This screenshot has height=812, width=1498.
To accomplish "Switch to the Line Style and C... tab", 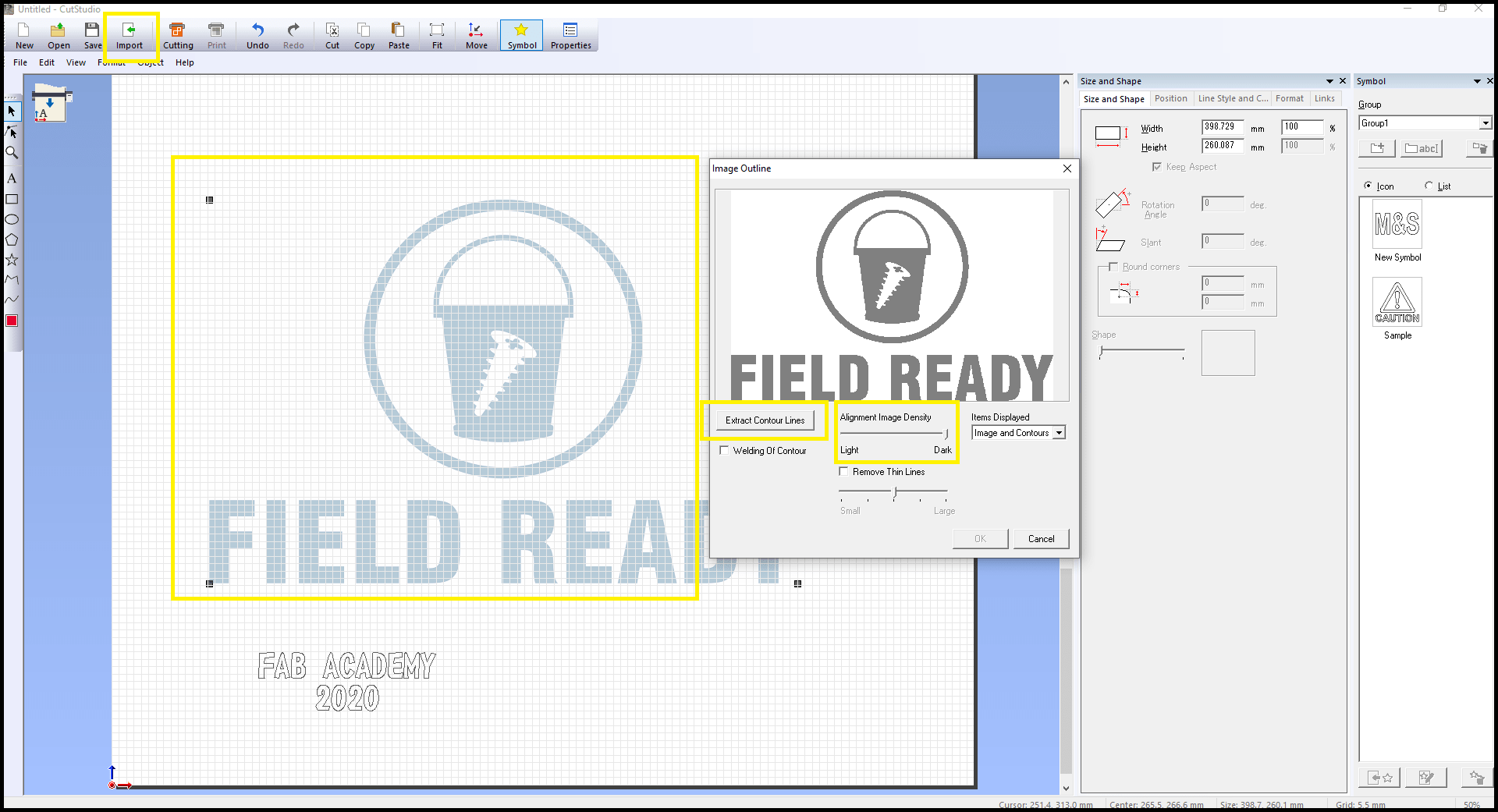I will 1233,98.
